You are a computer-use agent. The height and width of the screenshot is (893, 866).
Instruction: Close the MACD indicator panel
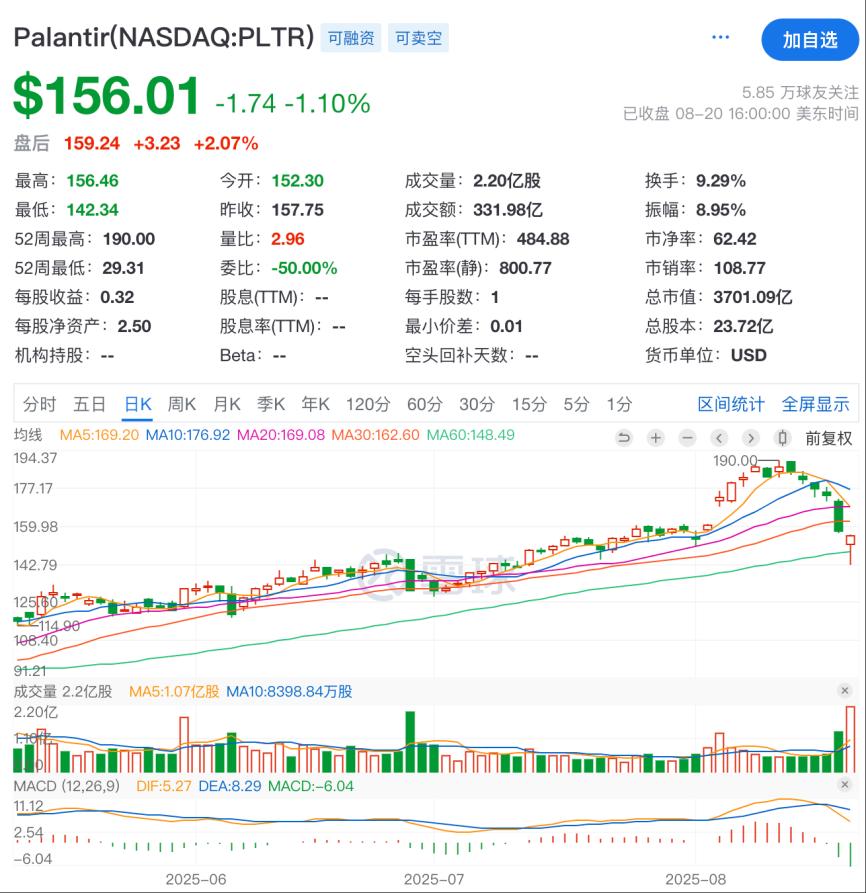[x=845, y=786]
